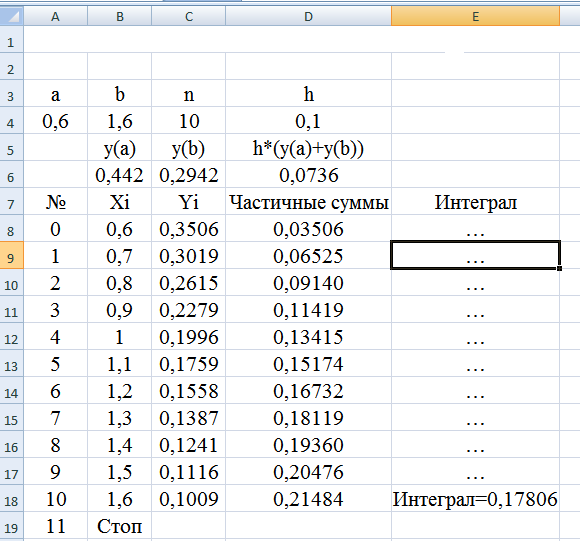Click Yi value 0,1387
Screen dimensions: 580x541
189,417
